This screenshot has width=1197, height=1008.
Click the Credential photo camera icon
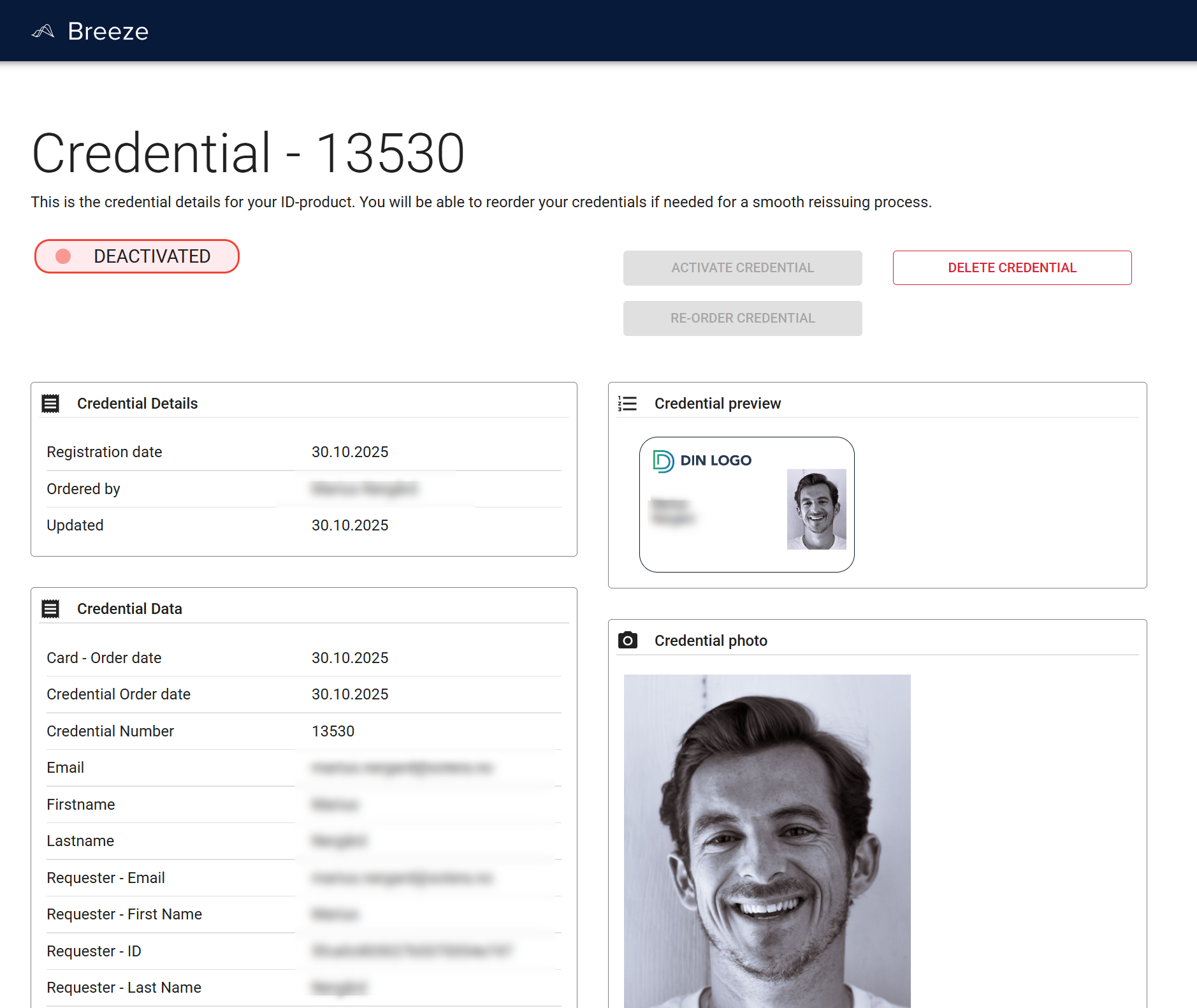(x=628, y=640)
